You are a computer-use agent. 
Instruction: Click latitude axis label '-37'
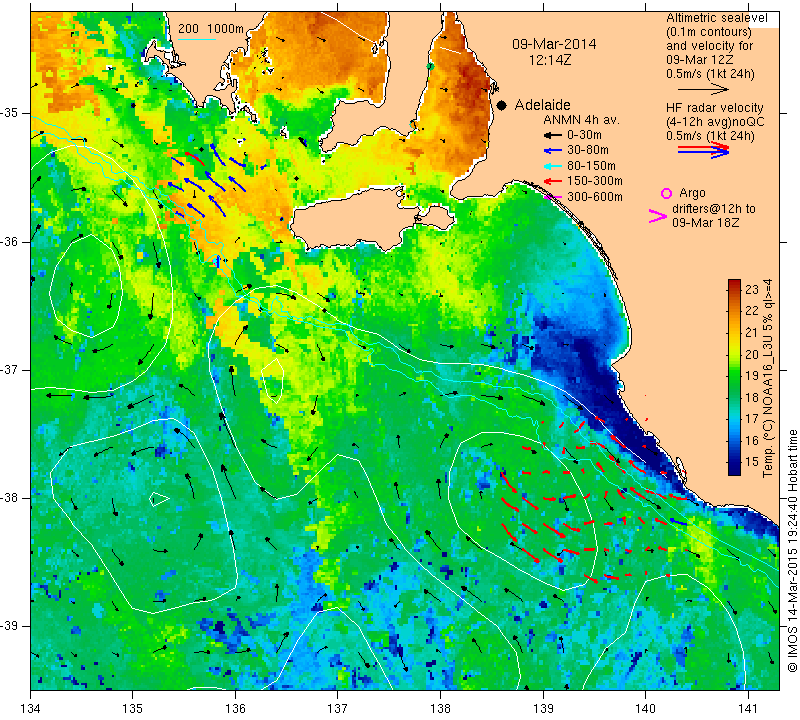[10, 369]
